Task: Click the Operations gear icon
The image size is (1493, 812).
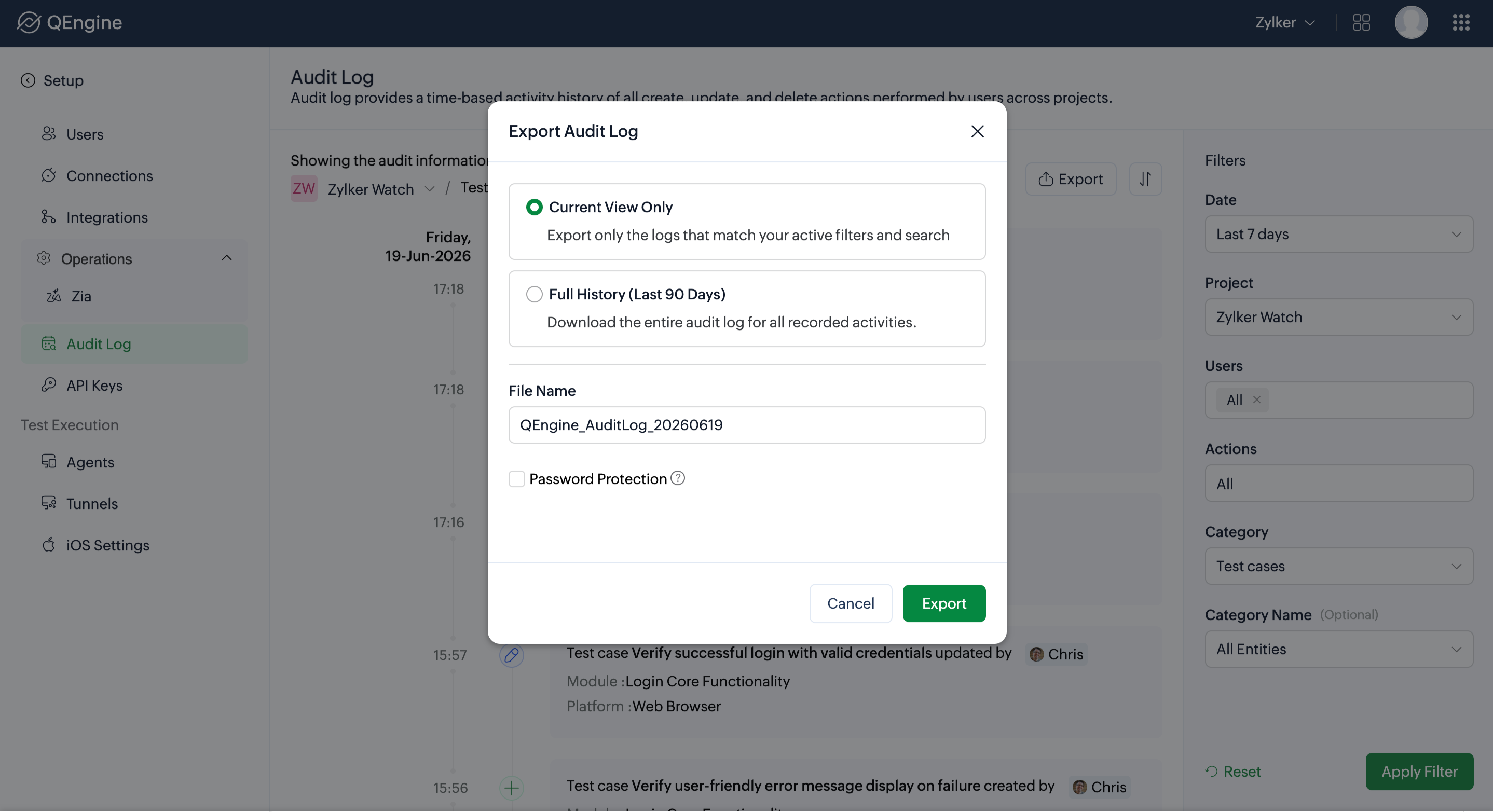Action: (44, 258)
